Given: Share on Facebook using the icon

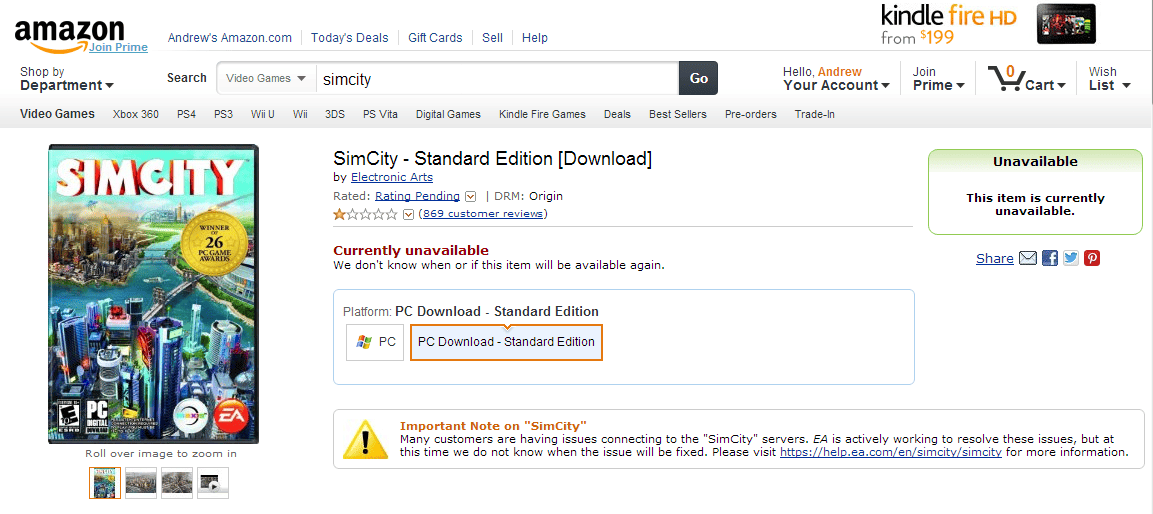Looking at the screenshot, I should point(1049,258).
